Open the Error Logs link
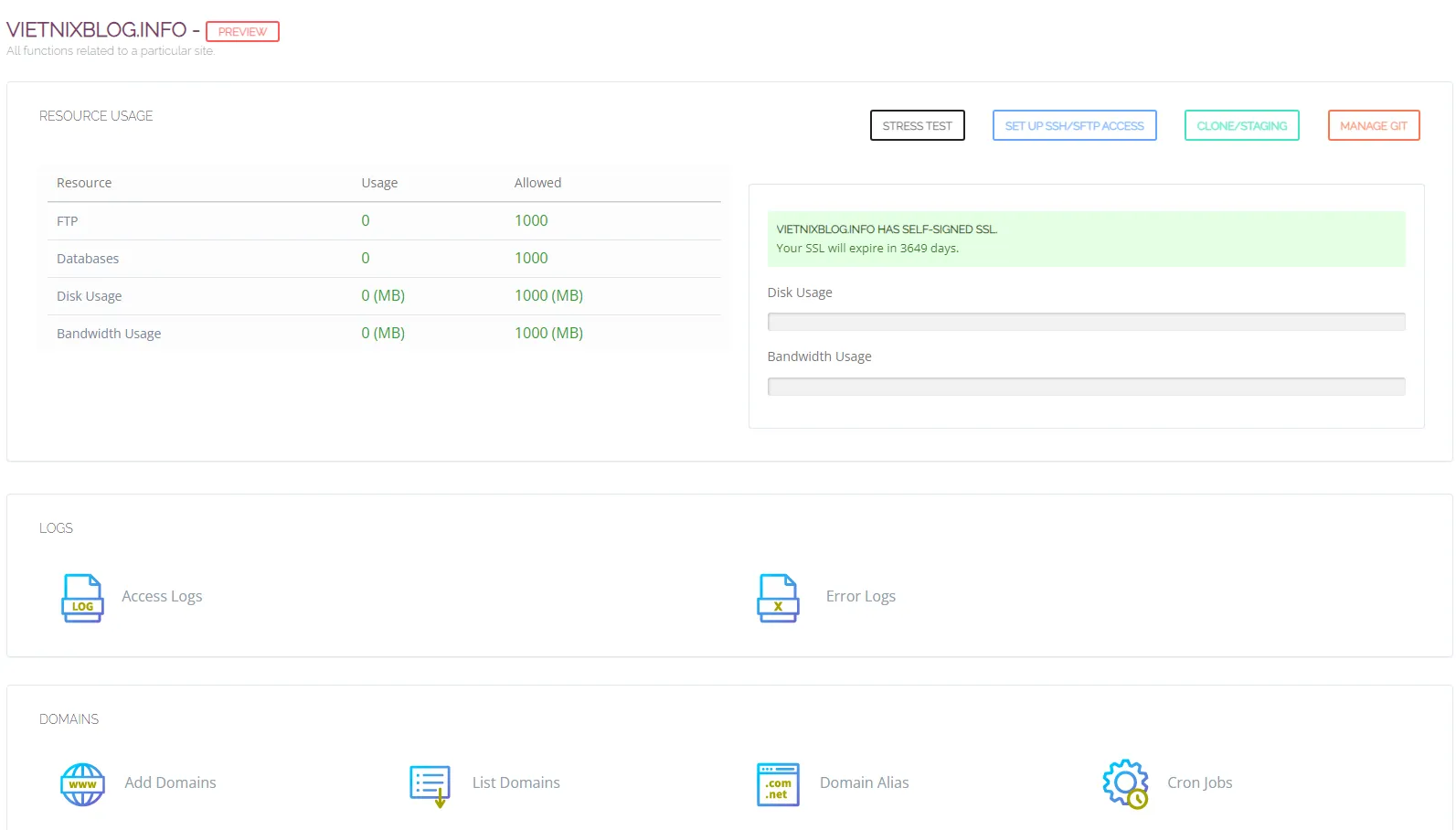1456x830 pixels. click(x=861, y=596)
